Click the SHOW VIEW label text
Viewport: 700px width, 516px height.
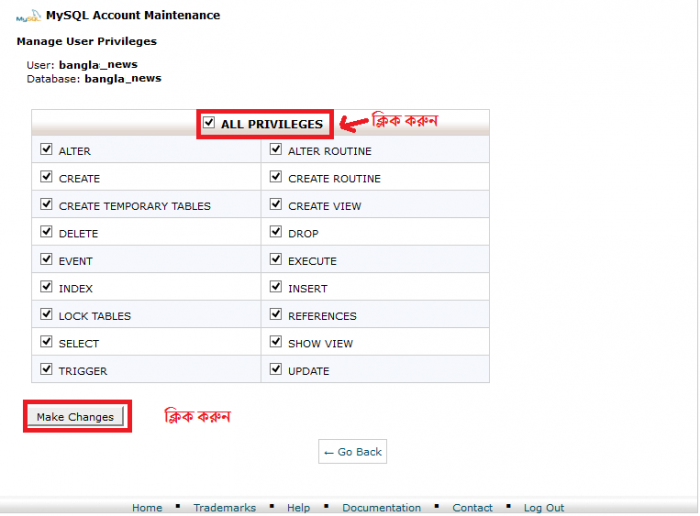click(321, 344)
